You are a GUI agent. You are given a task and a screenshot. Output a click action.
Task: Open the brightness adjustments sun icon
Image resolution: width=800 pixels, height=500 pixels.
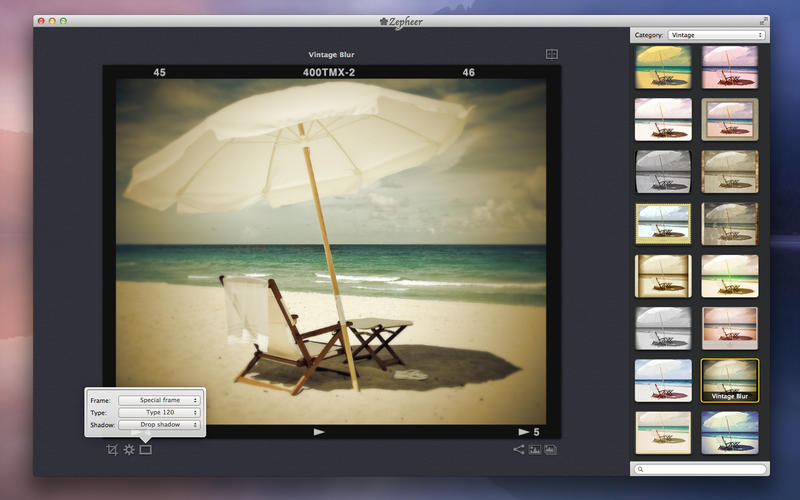[129, 449]
